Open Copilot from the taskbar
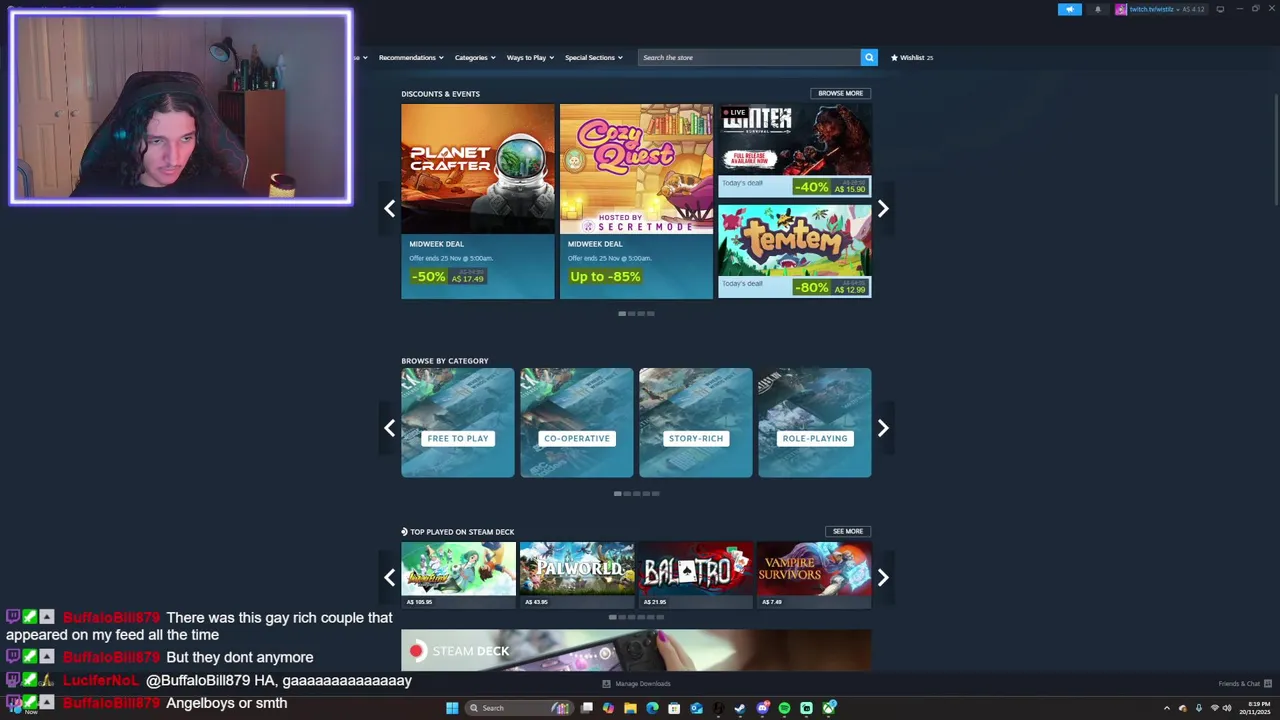 pyautogui.click(x=608, y=708)
